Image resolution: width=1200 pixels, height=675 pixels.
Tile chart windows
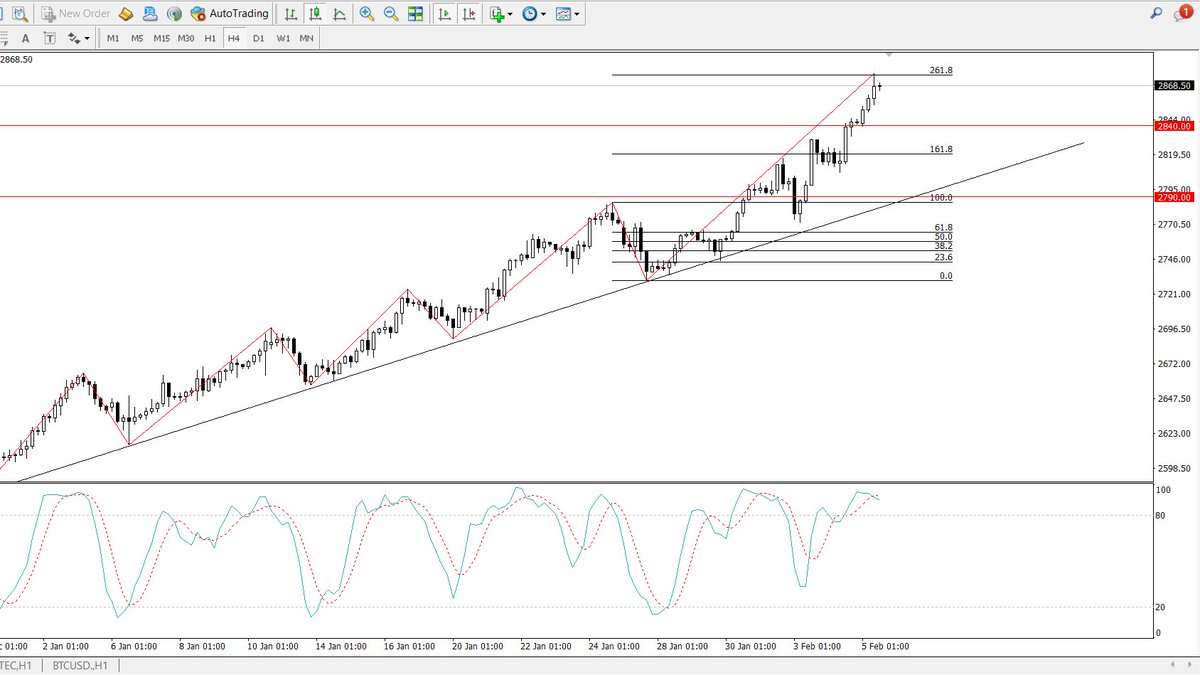tap(414, 14)
